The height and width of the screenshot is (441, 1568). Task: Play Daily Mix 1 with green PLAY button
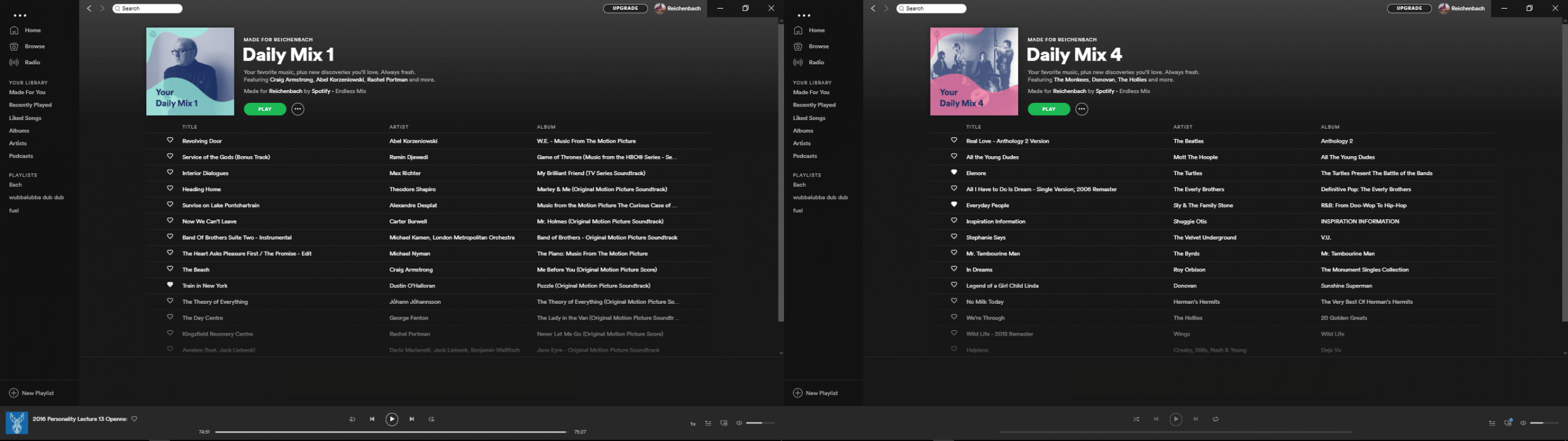click(265, 109)
